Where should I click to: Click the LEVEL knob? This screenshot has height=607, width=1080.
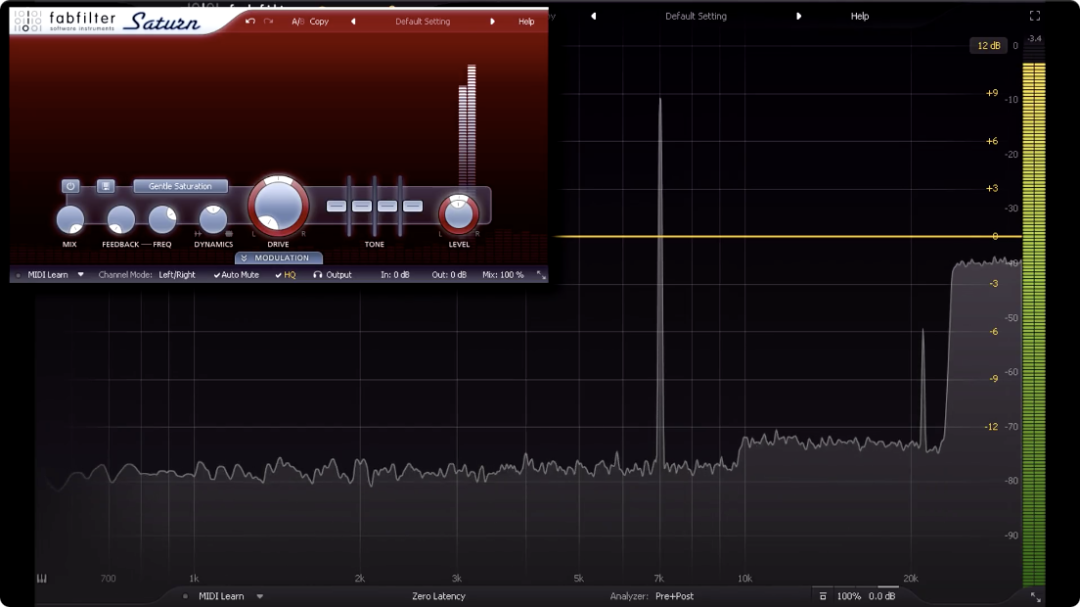(x=459, y=214)
